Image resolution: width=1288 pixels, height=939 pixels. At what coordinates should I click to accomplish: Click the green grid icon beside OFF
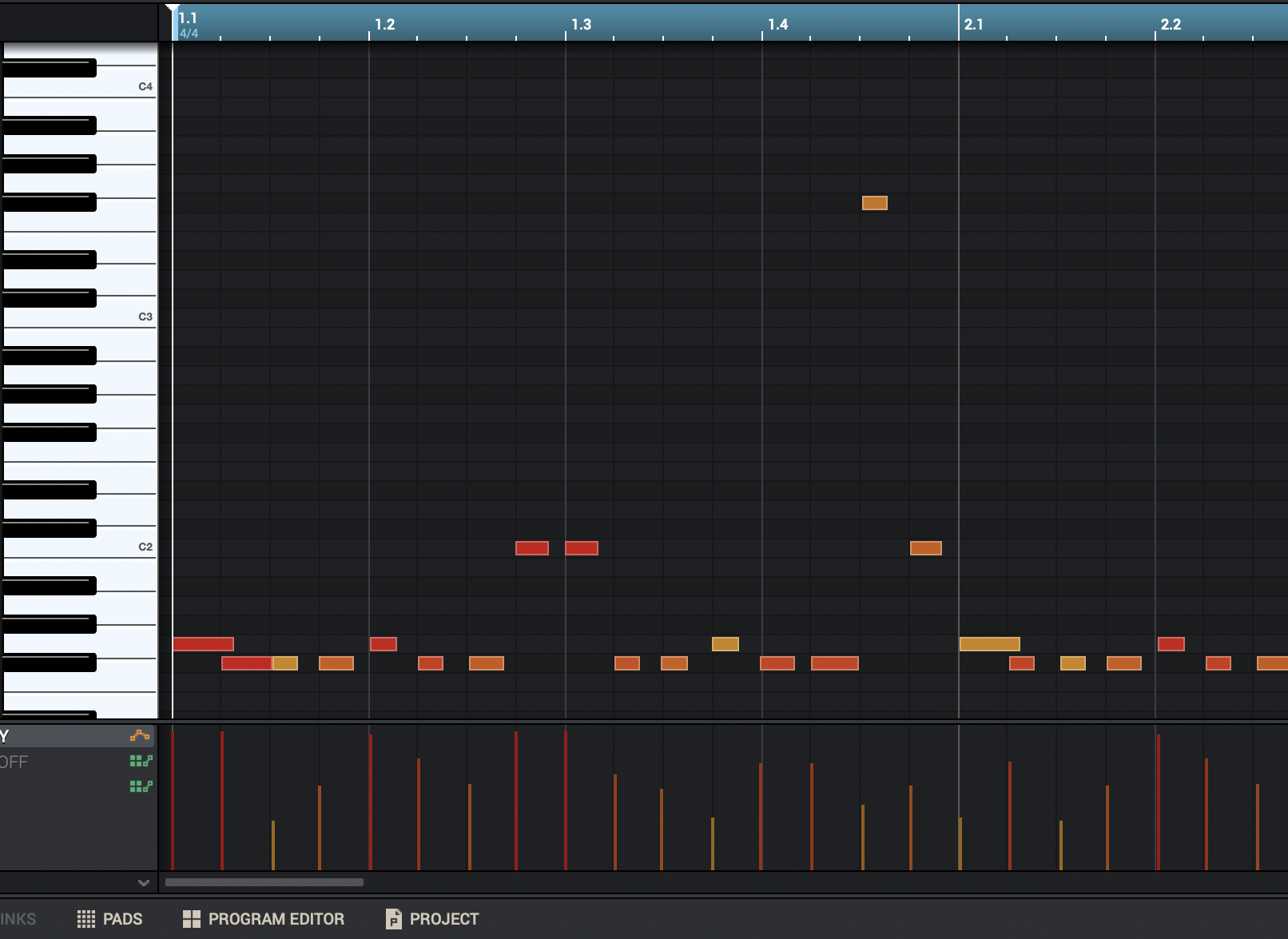click(x=141, y=761)
